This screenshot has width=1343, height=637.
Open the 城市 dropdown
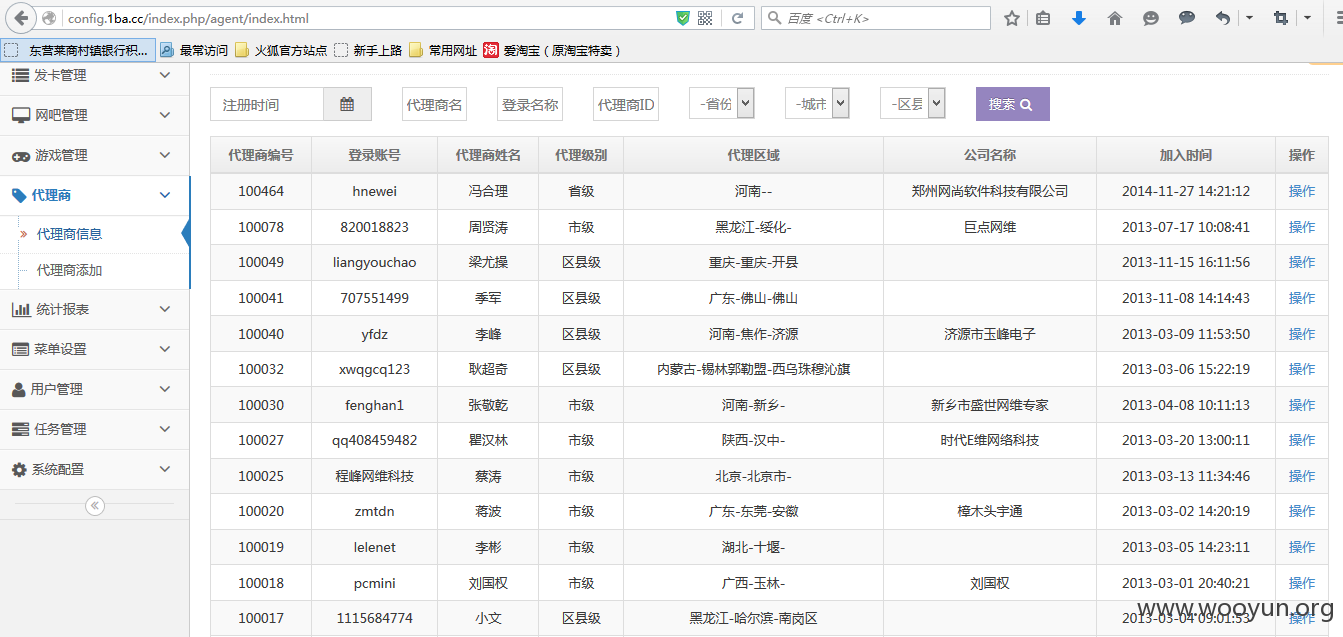(x=817, y=103)
